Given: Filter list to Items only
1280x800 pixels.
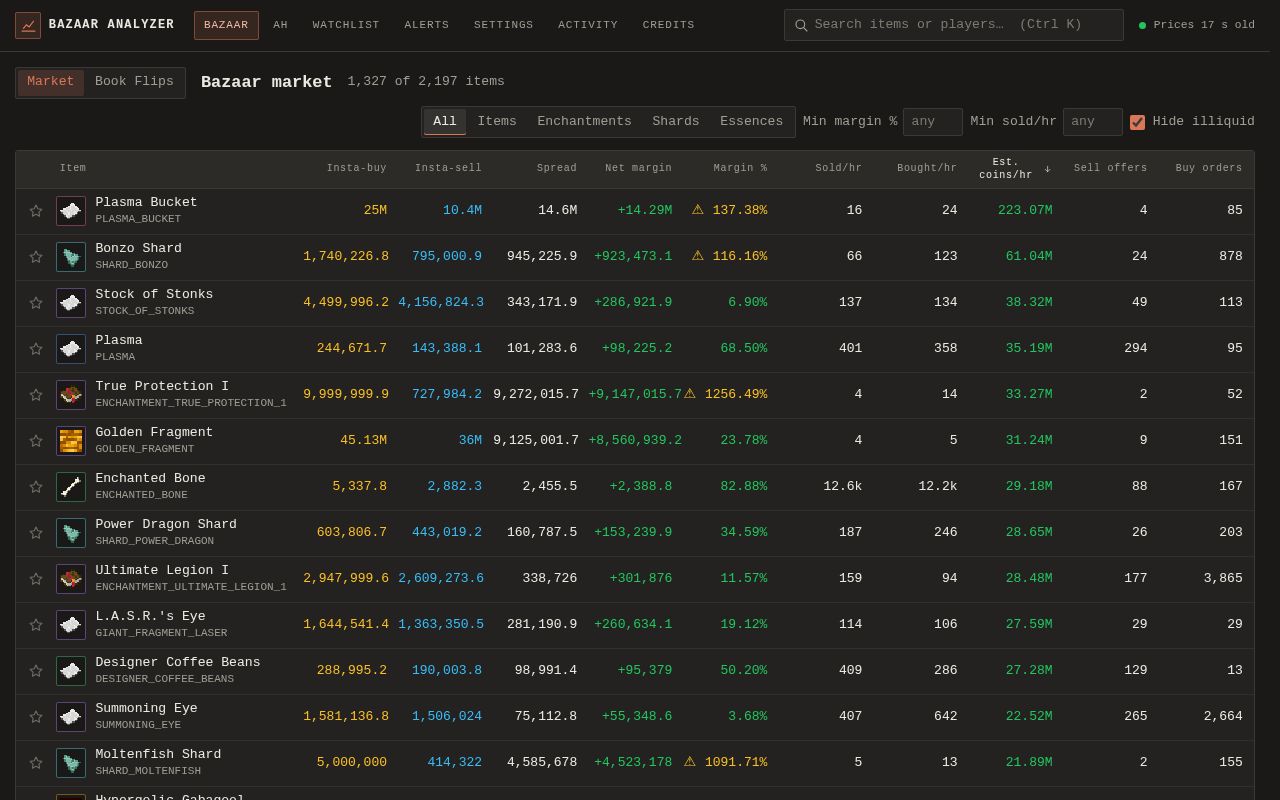Looking at the screenshot, I should (497, 122).
